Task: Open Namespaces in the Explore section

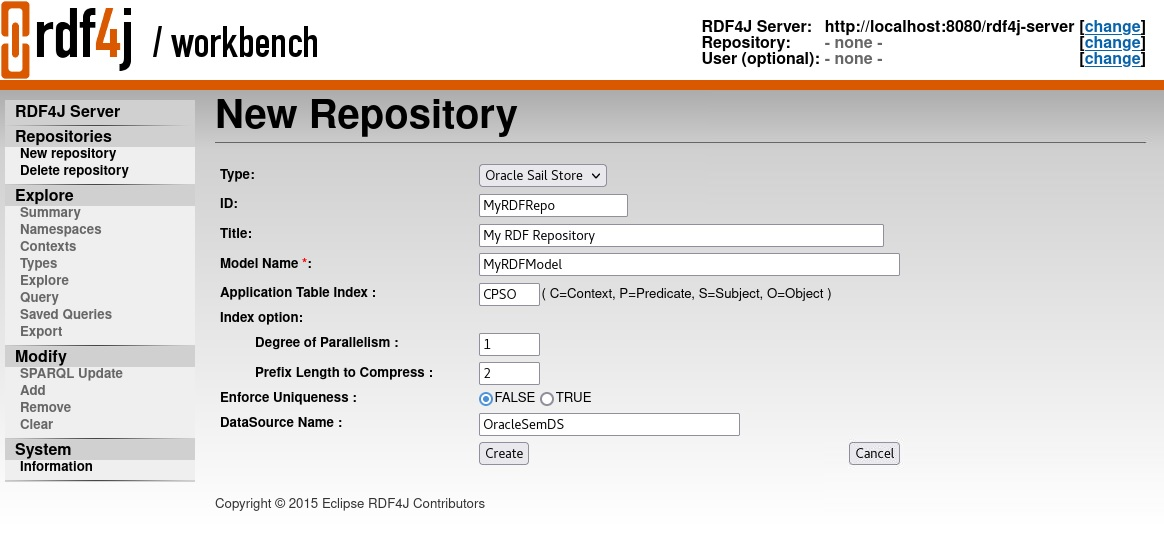Action: 61,229
